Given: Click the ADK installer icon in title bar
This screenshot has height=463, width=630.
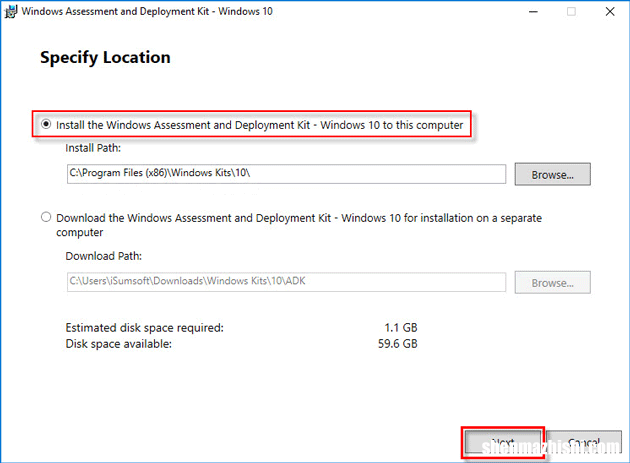Looking at the screenshot, I should 10,12.
